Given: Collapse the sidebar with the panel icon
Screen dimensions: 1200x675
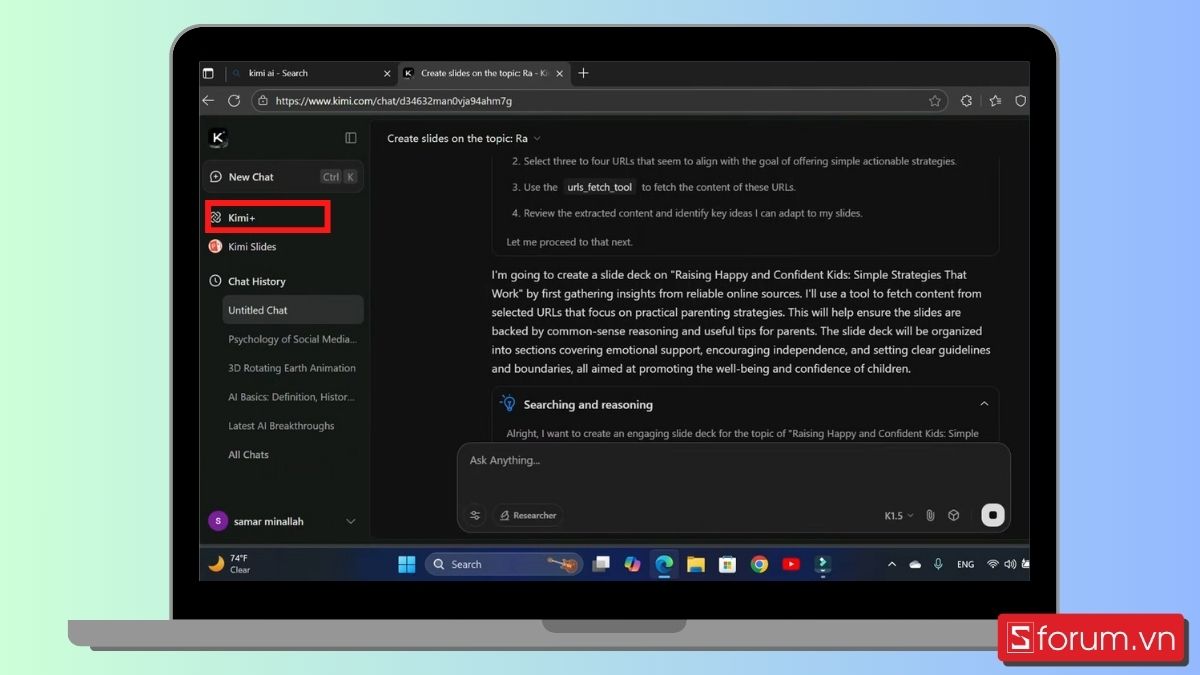Looking at the screenshot, I should pyautogui.click(x=351, y=138).
